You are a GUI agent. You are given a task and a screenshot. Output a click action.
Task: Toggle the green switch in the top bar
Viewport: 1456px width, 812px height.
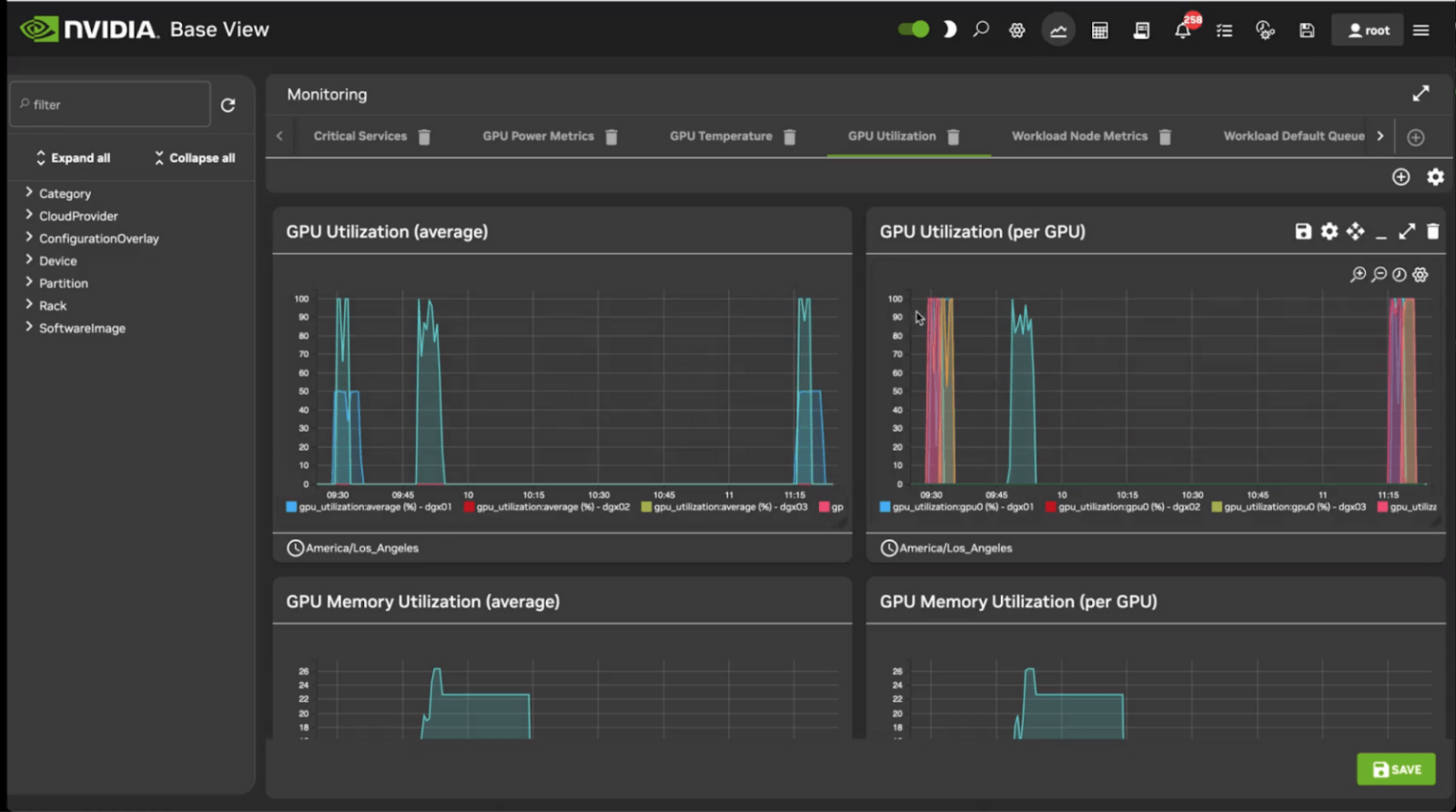914,29
